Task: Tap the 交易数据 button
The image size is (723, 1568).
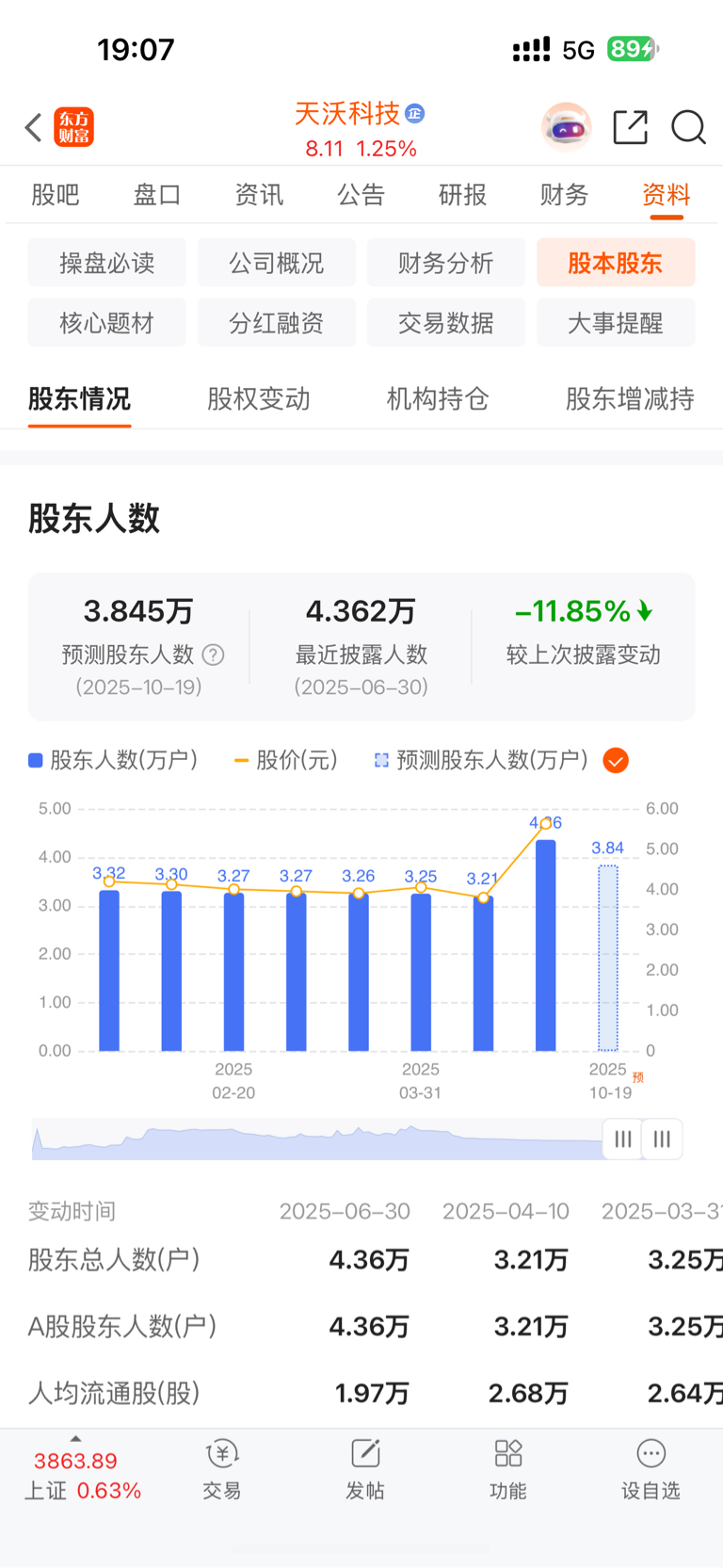Action: point(446,323)
